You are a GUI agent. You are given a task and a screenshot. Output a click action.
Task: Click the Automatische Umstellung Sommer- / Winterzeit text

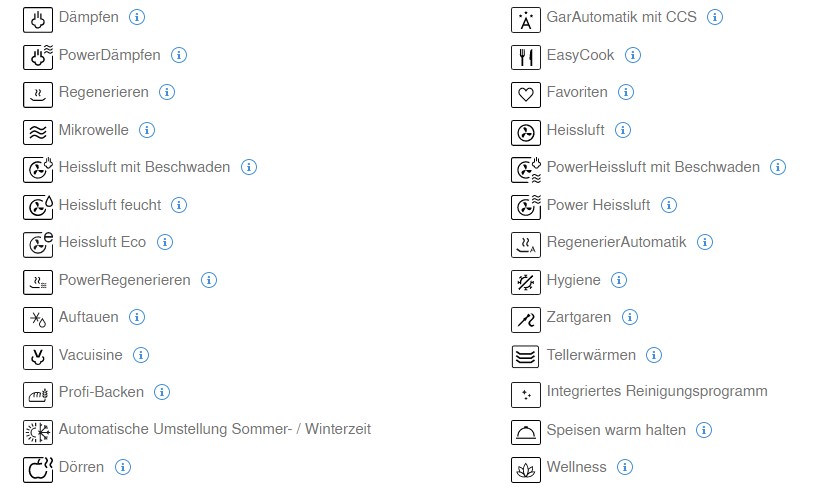(215, 429)
